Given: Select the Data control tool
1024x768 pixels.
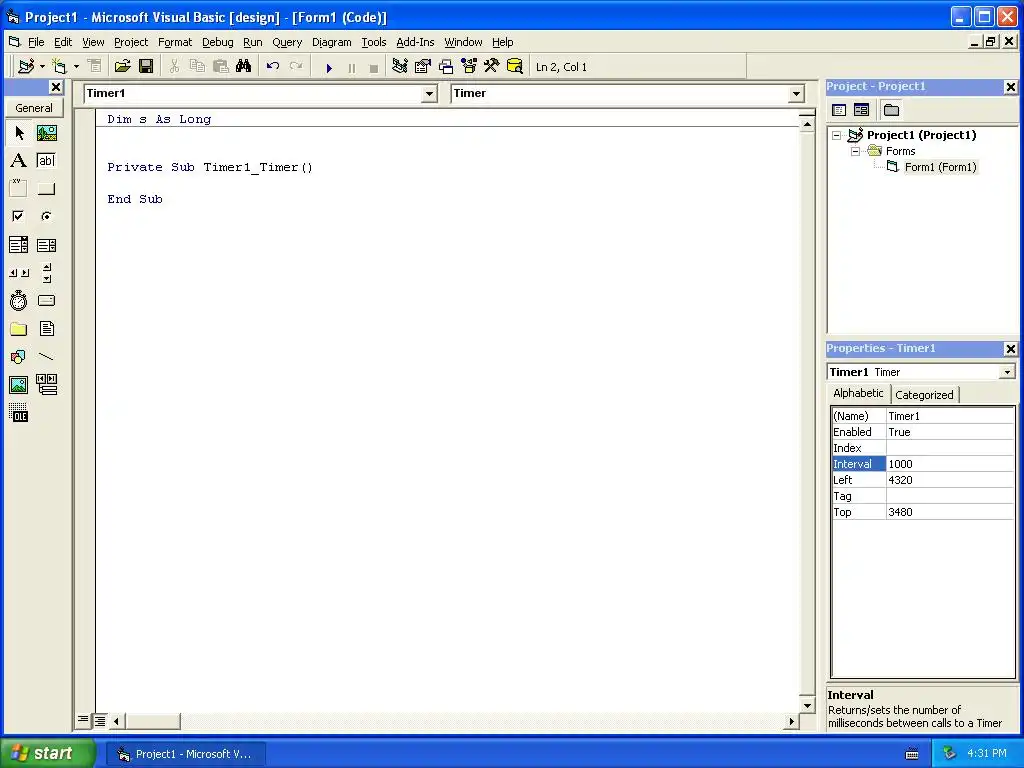Looking at the screenshot, I should click(x=46, y=385).
